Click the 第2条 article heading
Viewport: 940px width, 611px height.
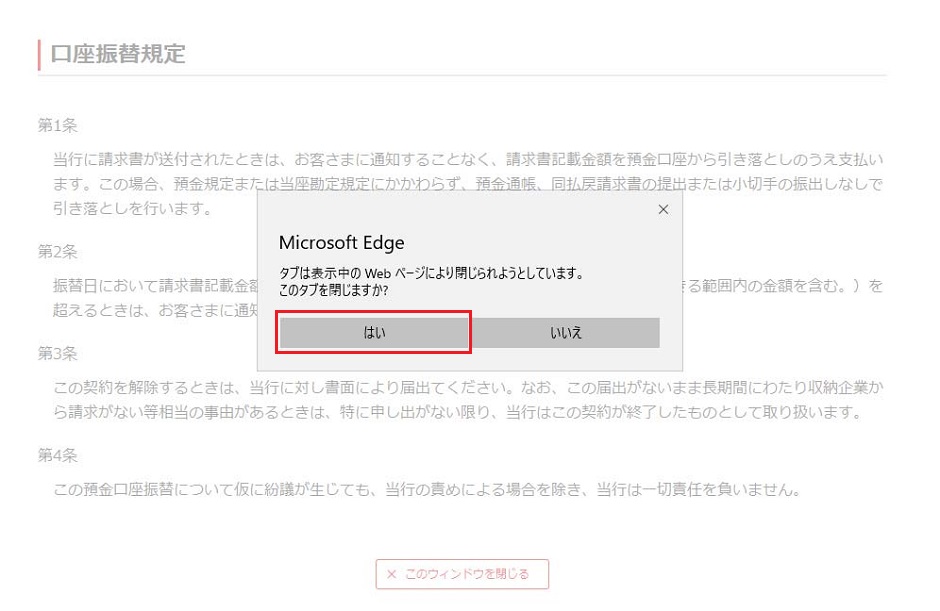[x=58, y=251]
